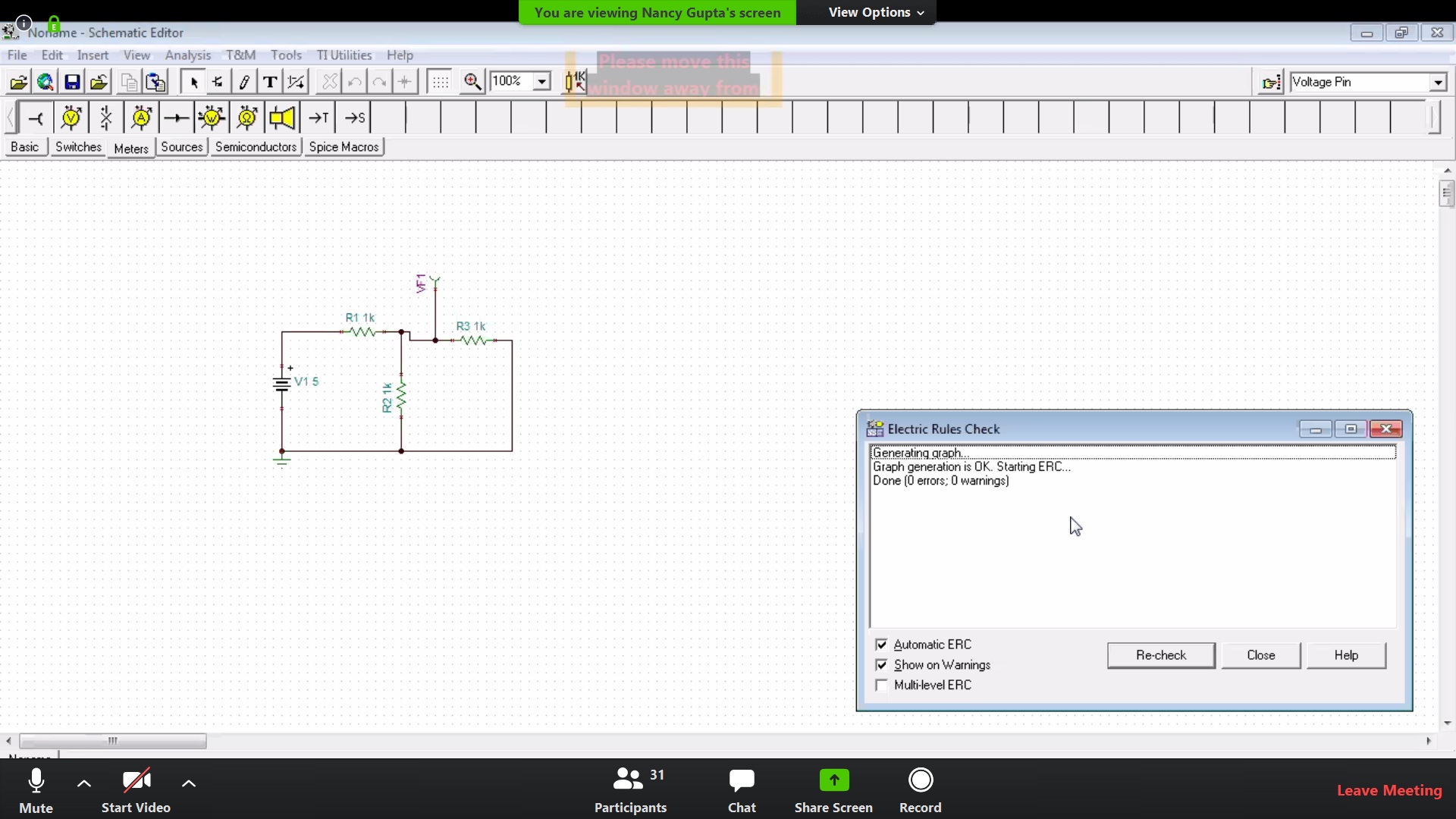Switch to the Switches component tab

coord(78,147)
